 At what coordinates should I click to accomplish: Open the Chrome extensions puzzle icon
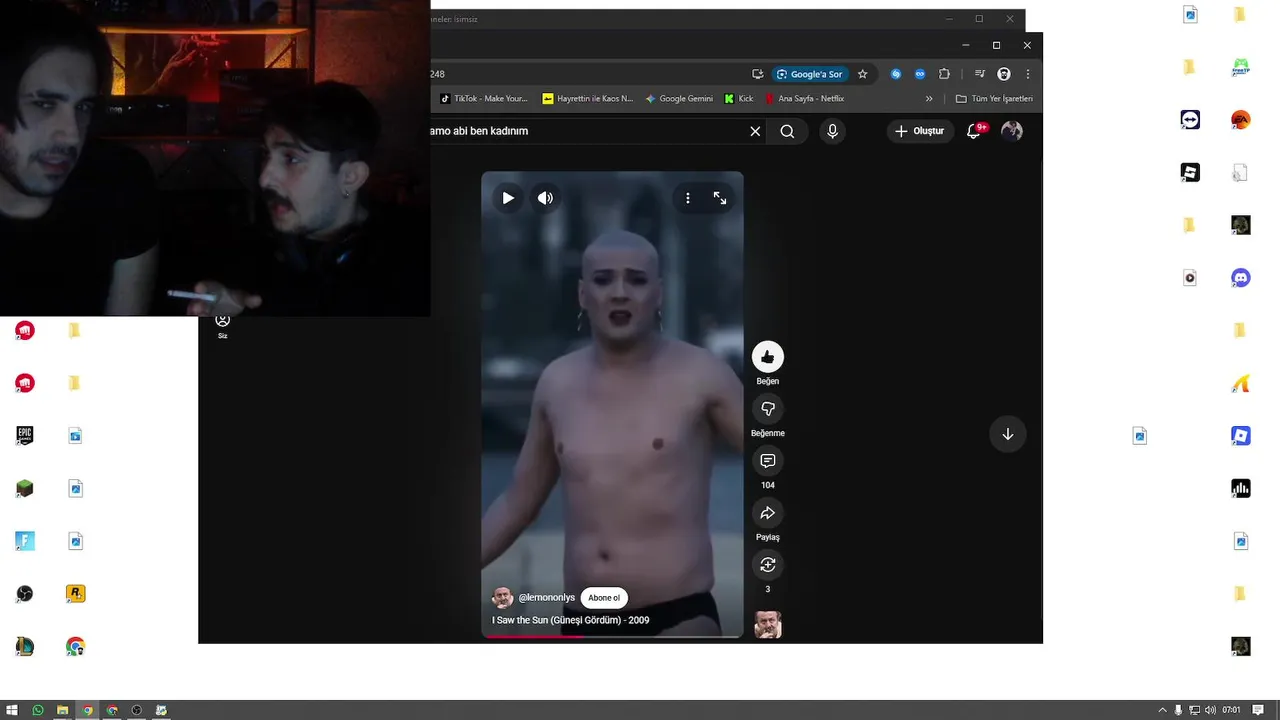click(x=944, y=74)
